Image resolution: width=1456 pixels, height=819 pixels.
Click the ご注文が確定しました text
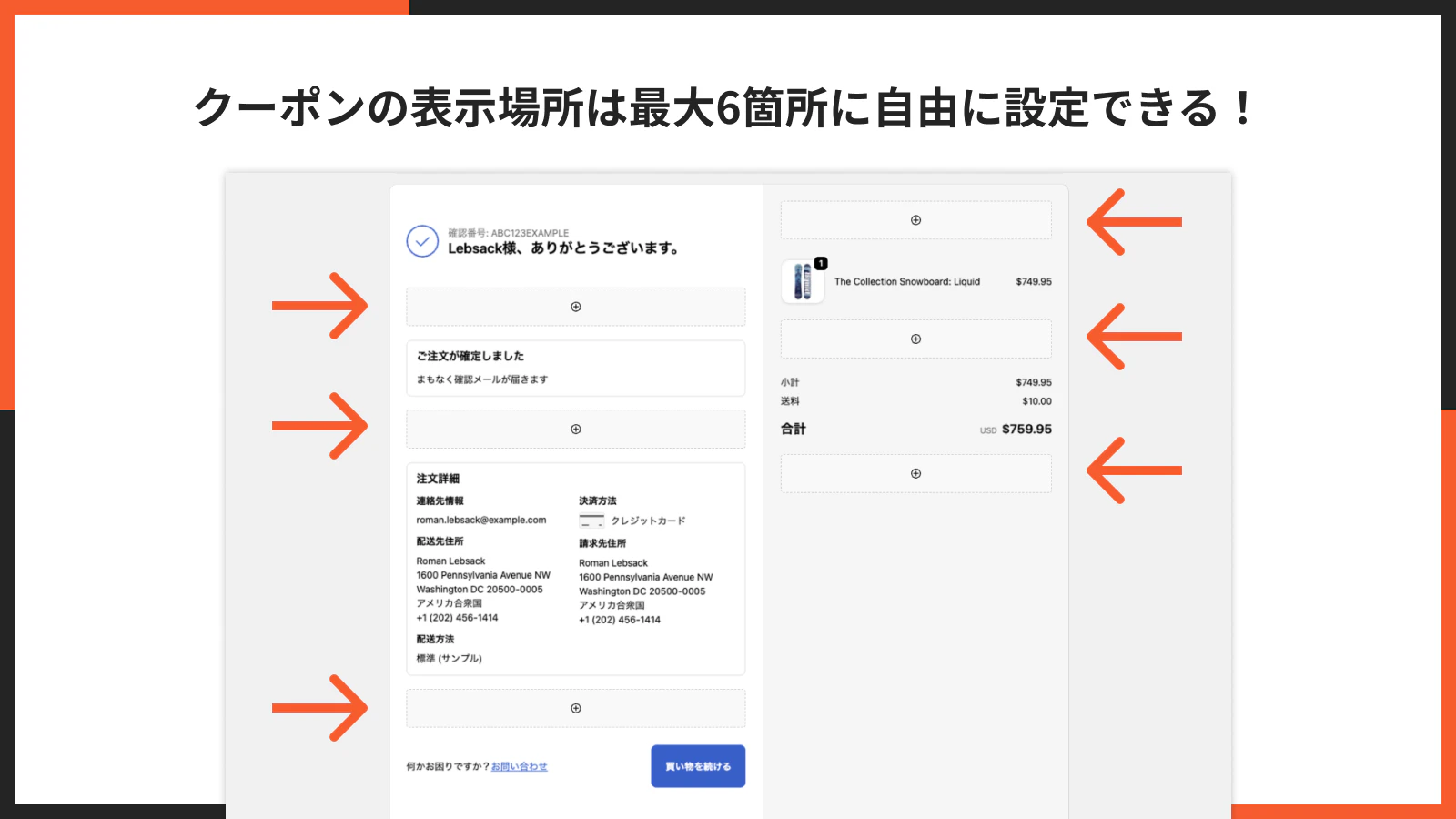click(x=470, y=356)
